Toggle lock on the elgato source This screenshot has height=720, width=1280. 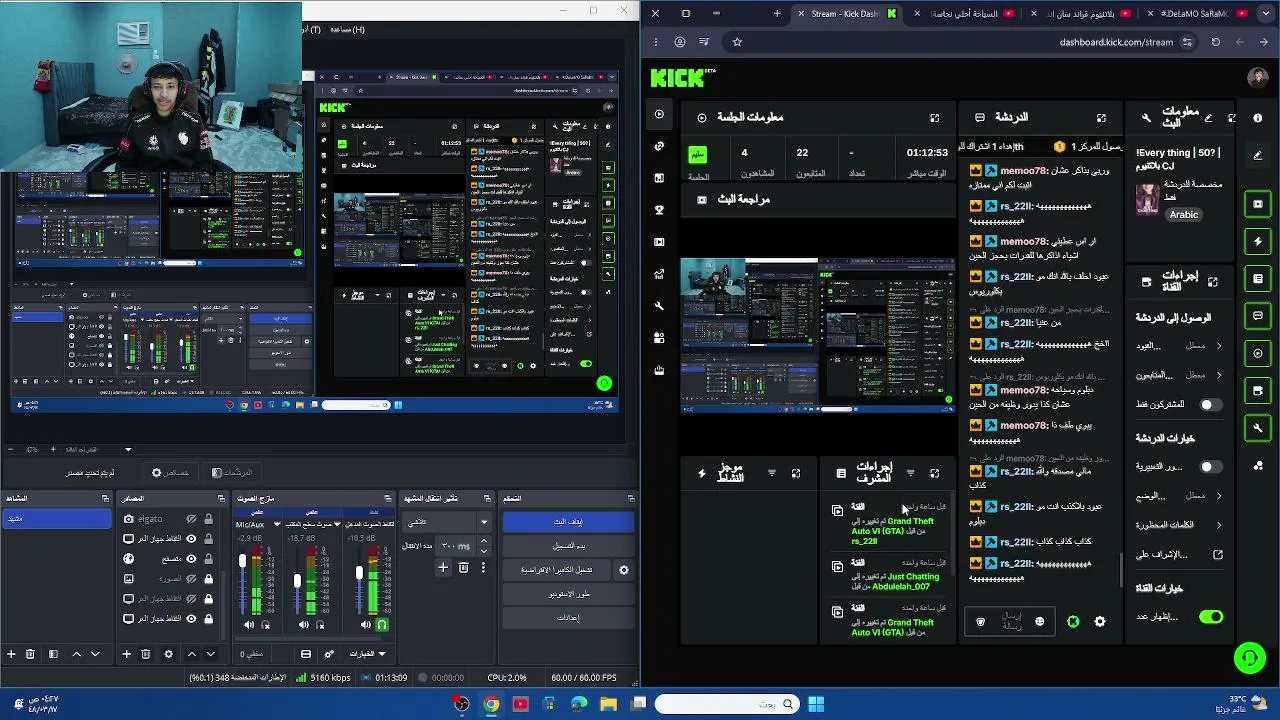tap(208, 519)
